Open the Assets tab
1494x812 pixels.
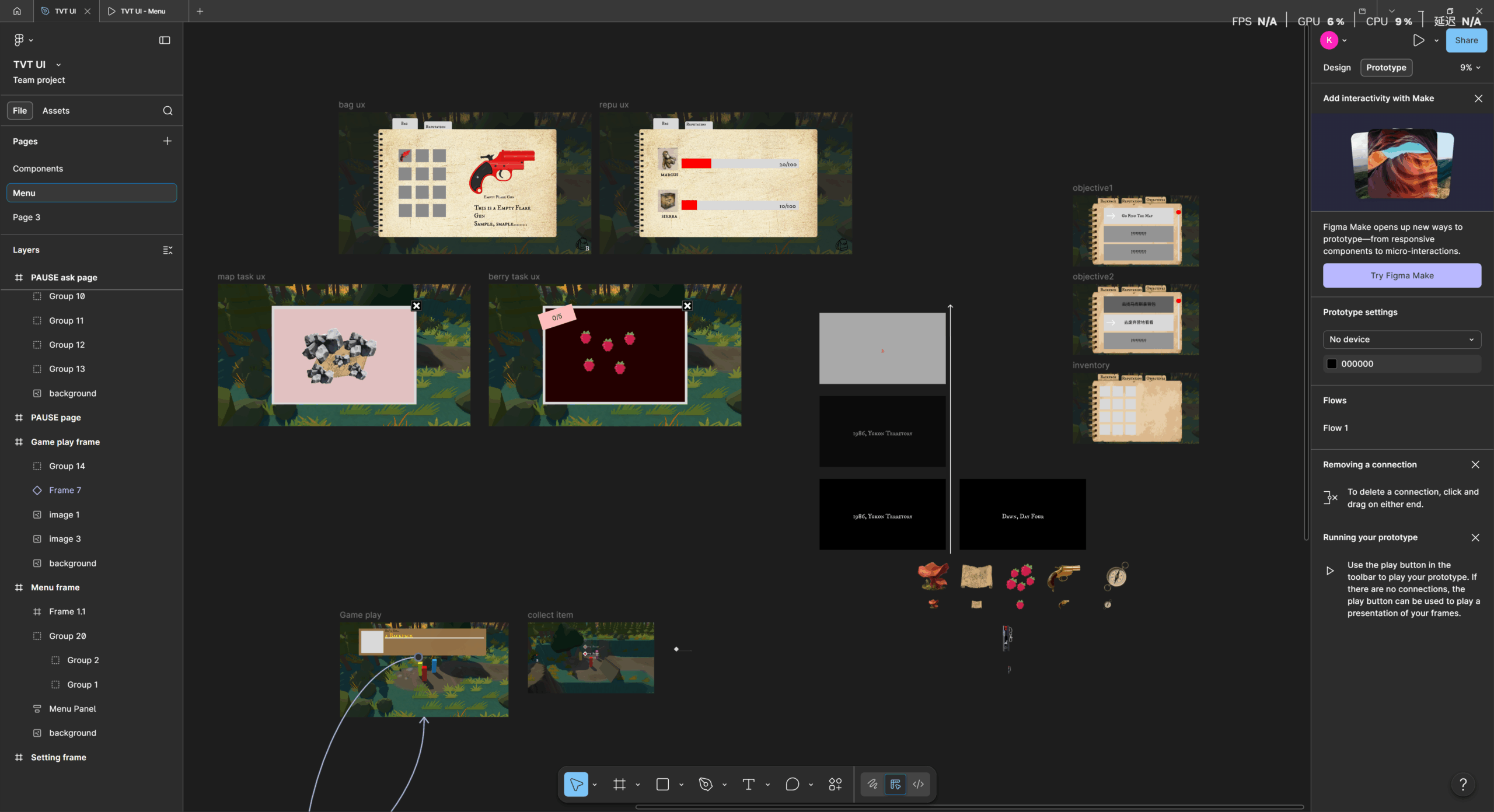click(56, 111)
